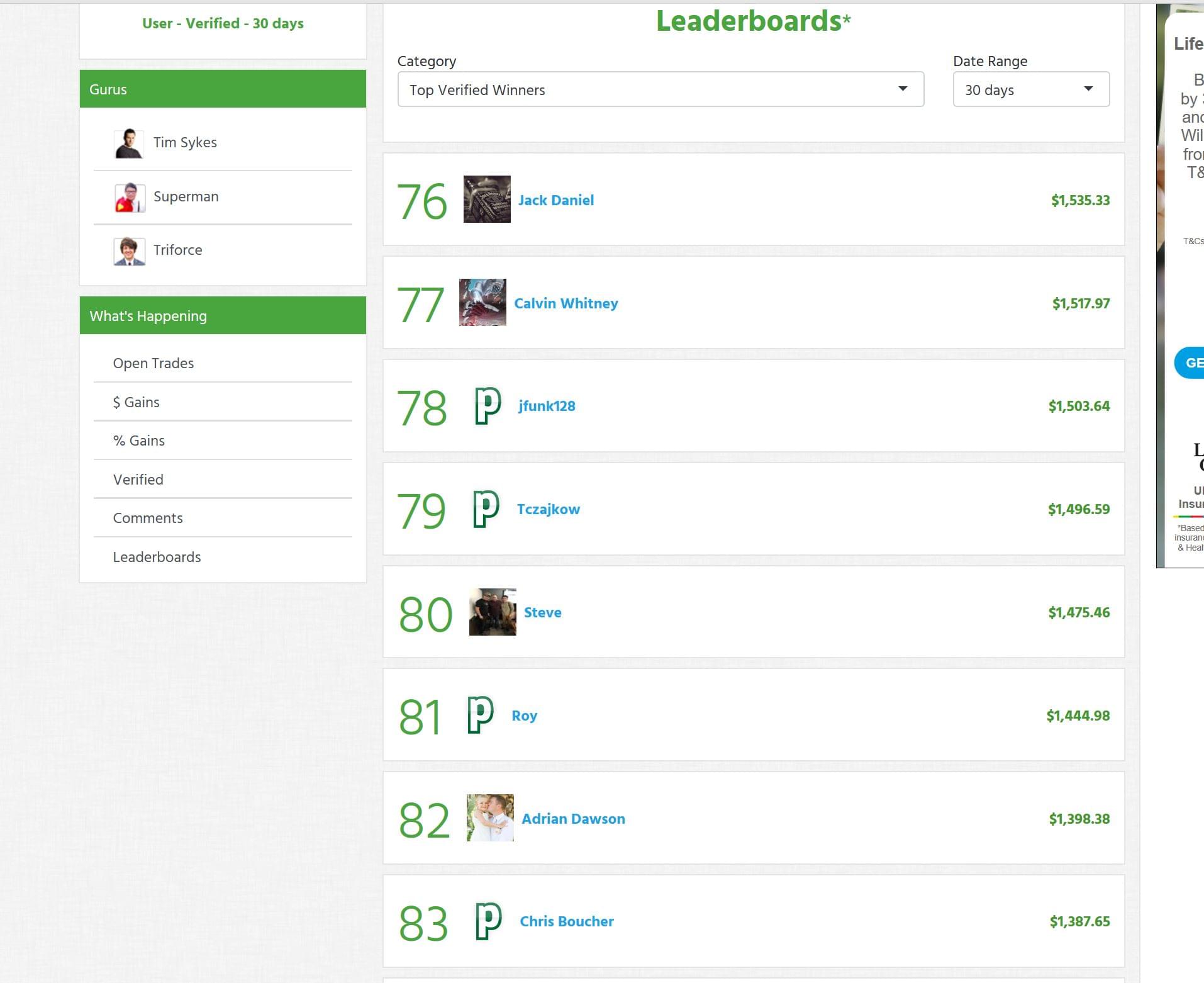Open jfunk128's profile link
1204x983 pixels.
point(547,406)
